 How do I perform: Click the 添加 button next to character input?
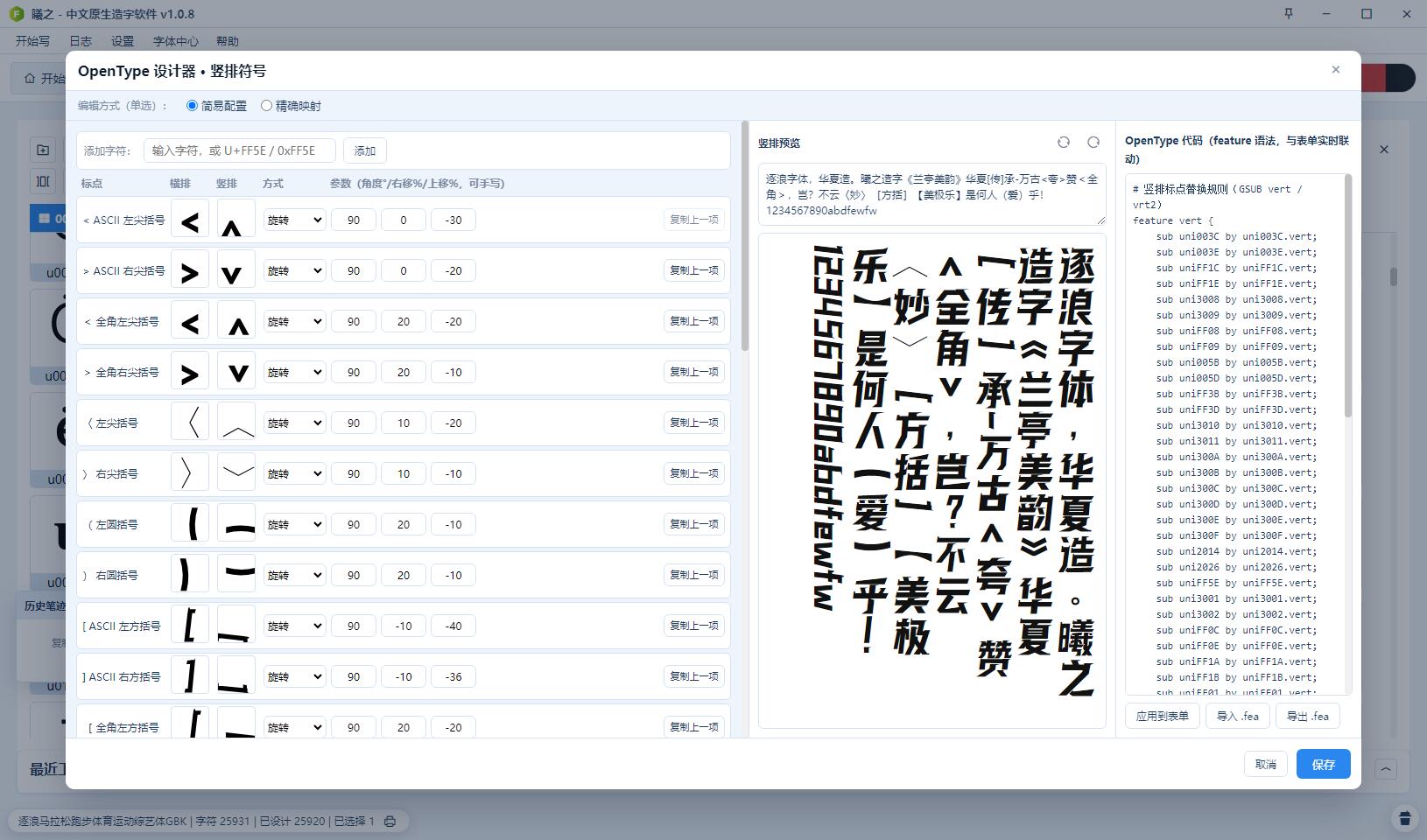tap(365, 150)
